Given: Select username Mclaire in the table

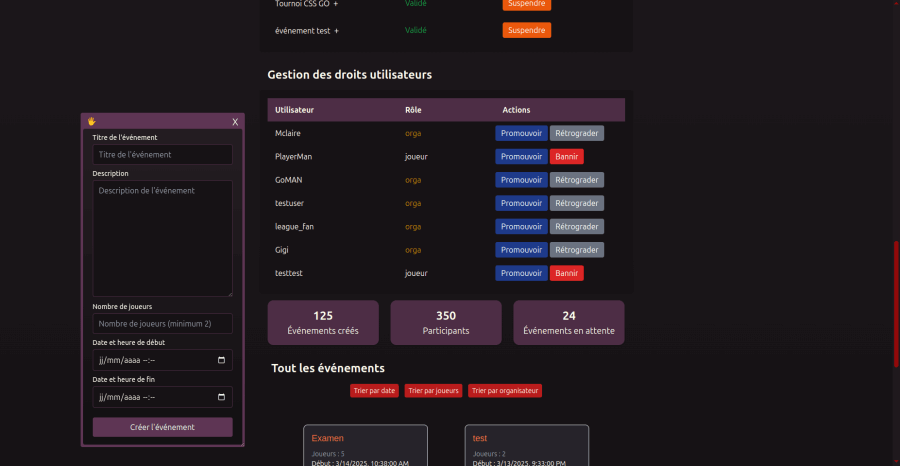Looking at the screenshot, I should point(288,133).
